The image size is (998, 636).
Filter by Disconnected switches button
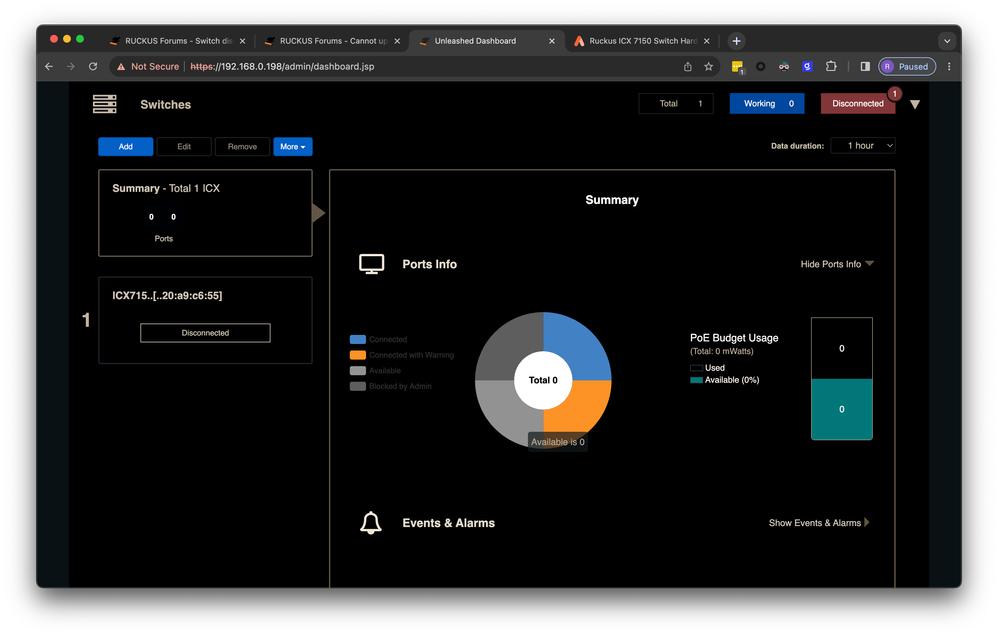(857, 104)
